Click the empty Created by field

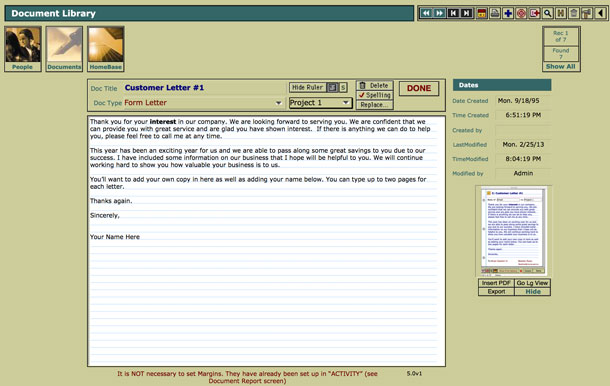pos(523,130)
